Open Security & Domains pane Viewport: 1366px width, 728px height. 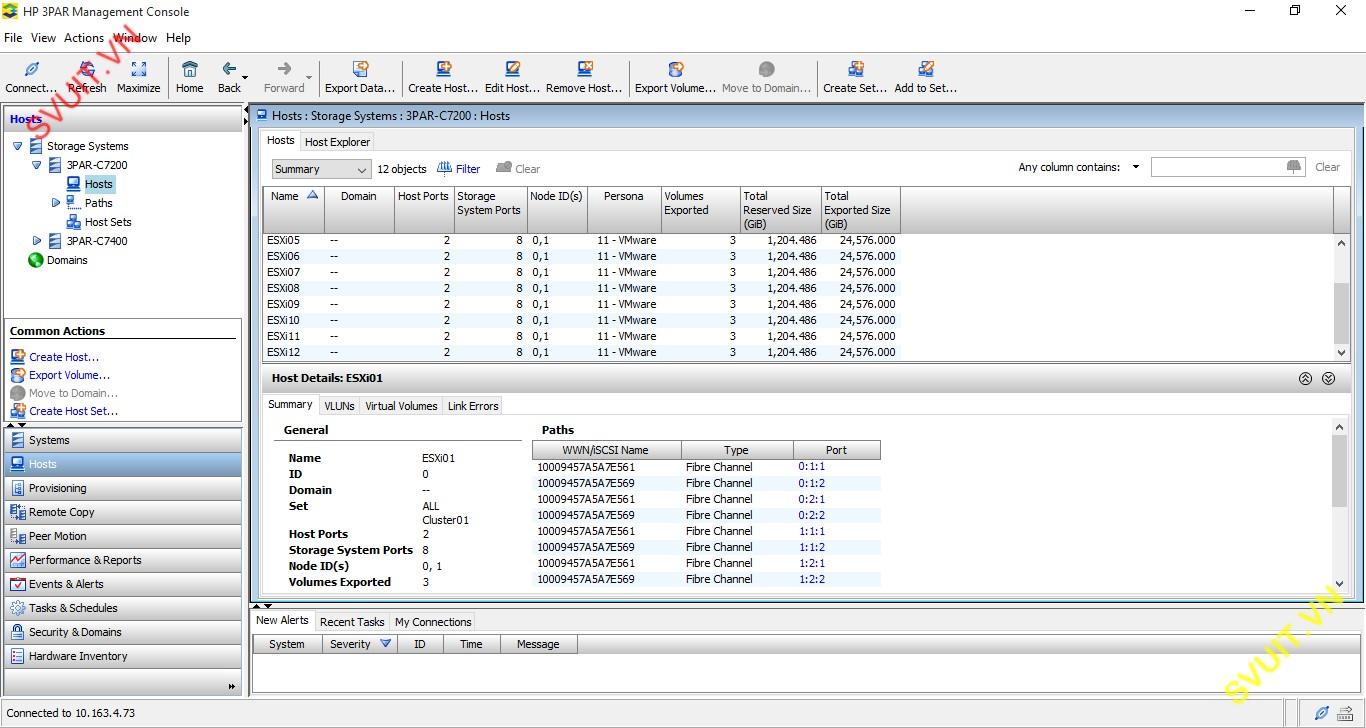point(123,632)
